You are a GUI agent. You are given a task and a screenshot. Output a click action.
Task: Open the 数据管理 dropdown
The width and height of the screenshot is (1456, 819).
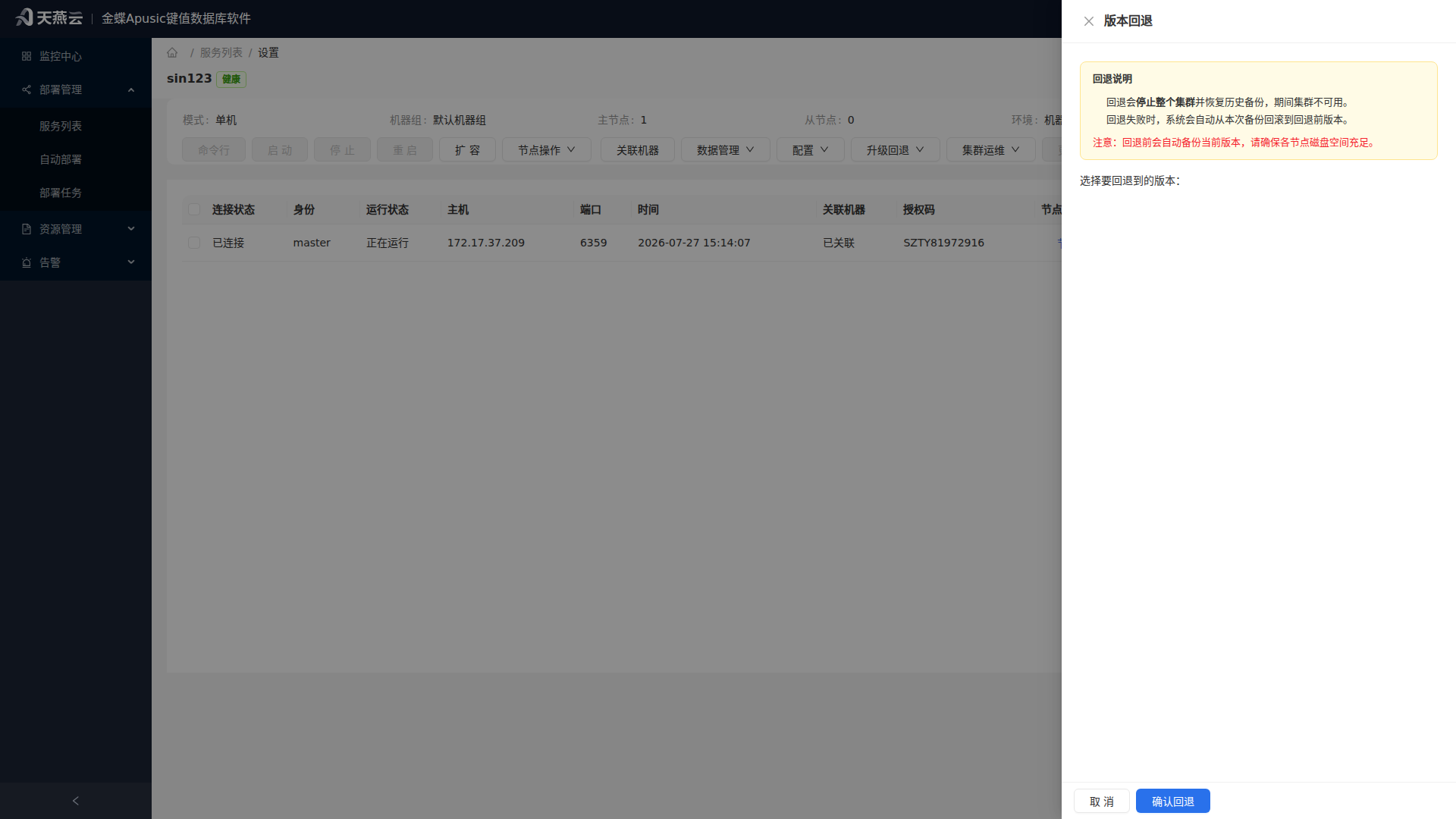(x=725, y=150)
